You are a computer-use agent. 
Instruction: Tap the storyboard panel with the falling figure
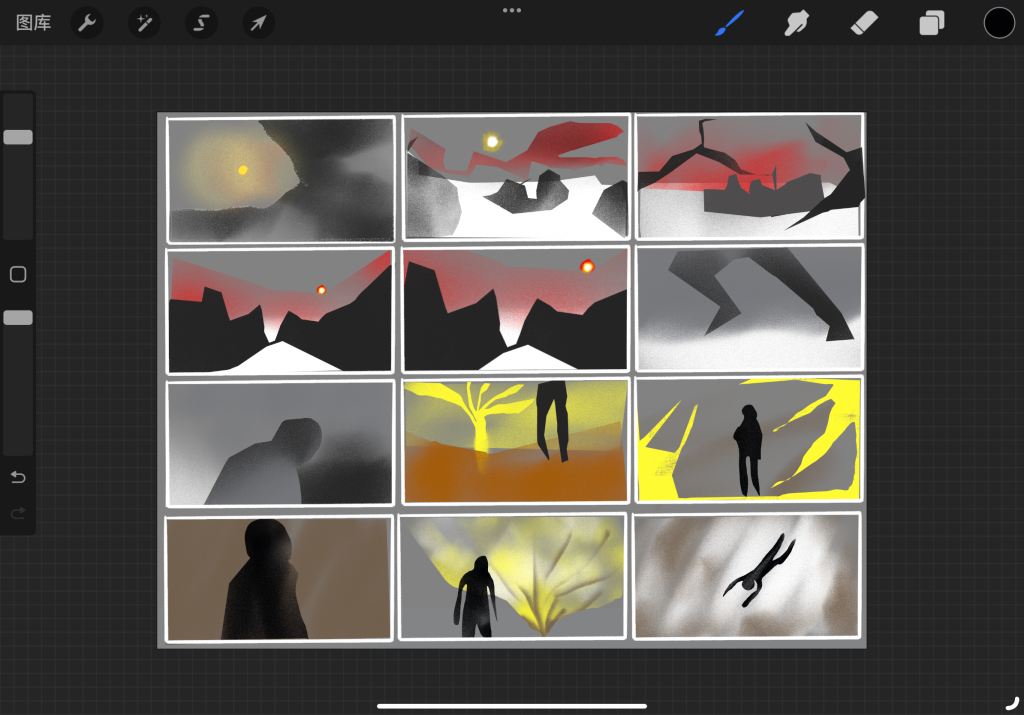click(746, 575)
